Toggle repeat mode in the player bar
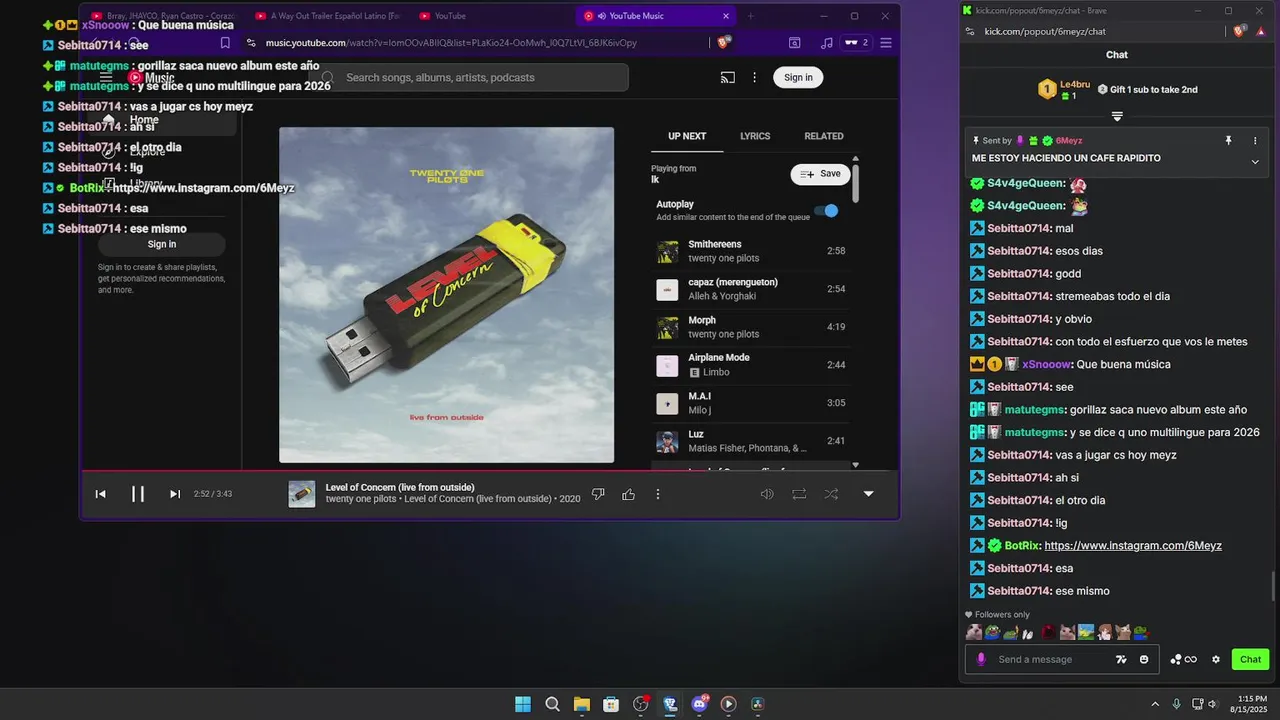This screenshot has width=1280, height=720. pos(799,494)
